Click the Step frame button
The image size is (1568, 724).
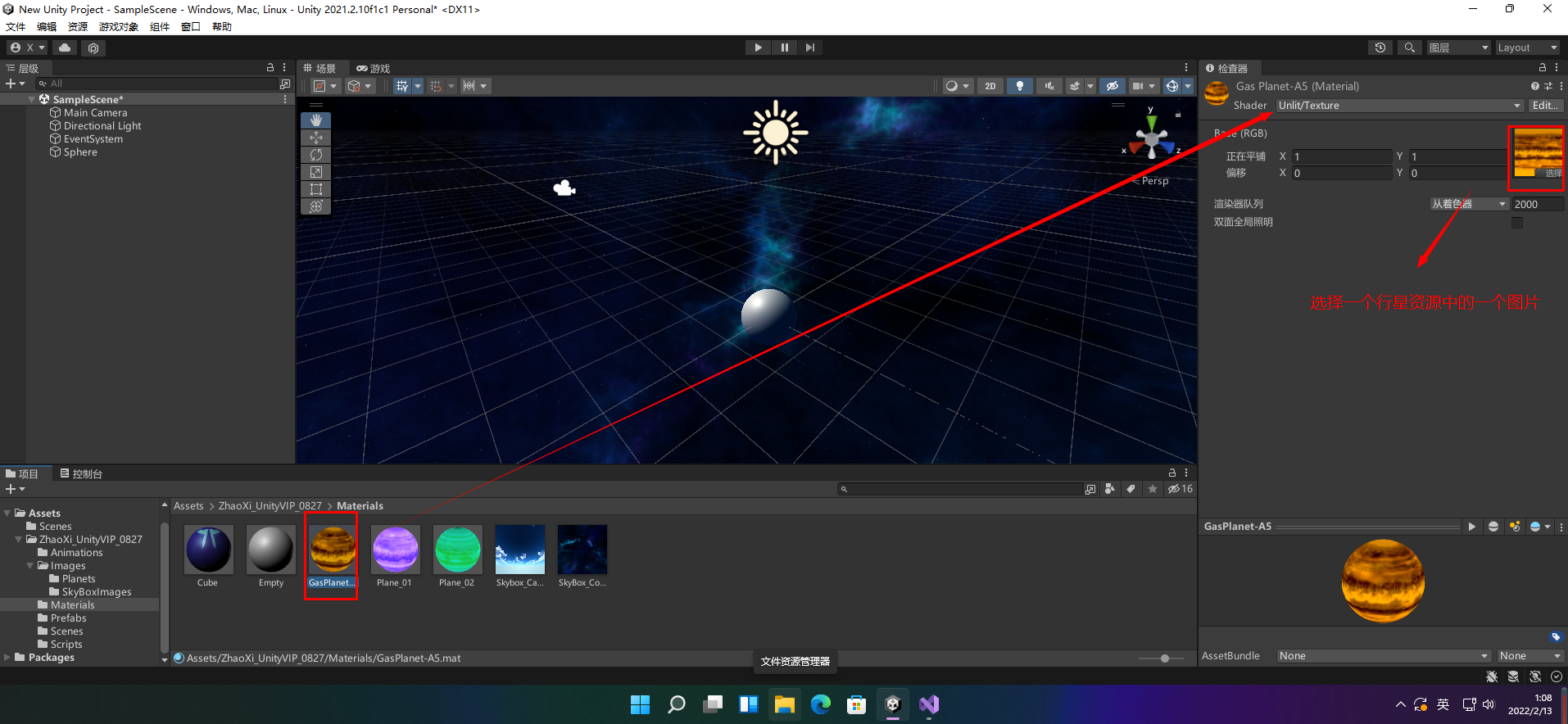pyautogui.click(x=810, y=48)
